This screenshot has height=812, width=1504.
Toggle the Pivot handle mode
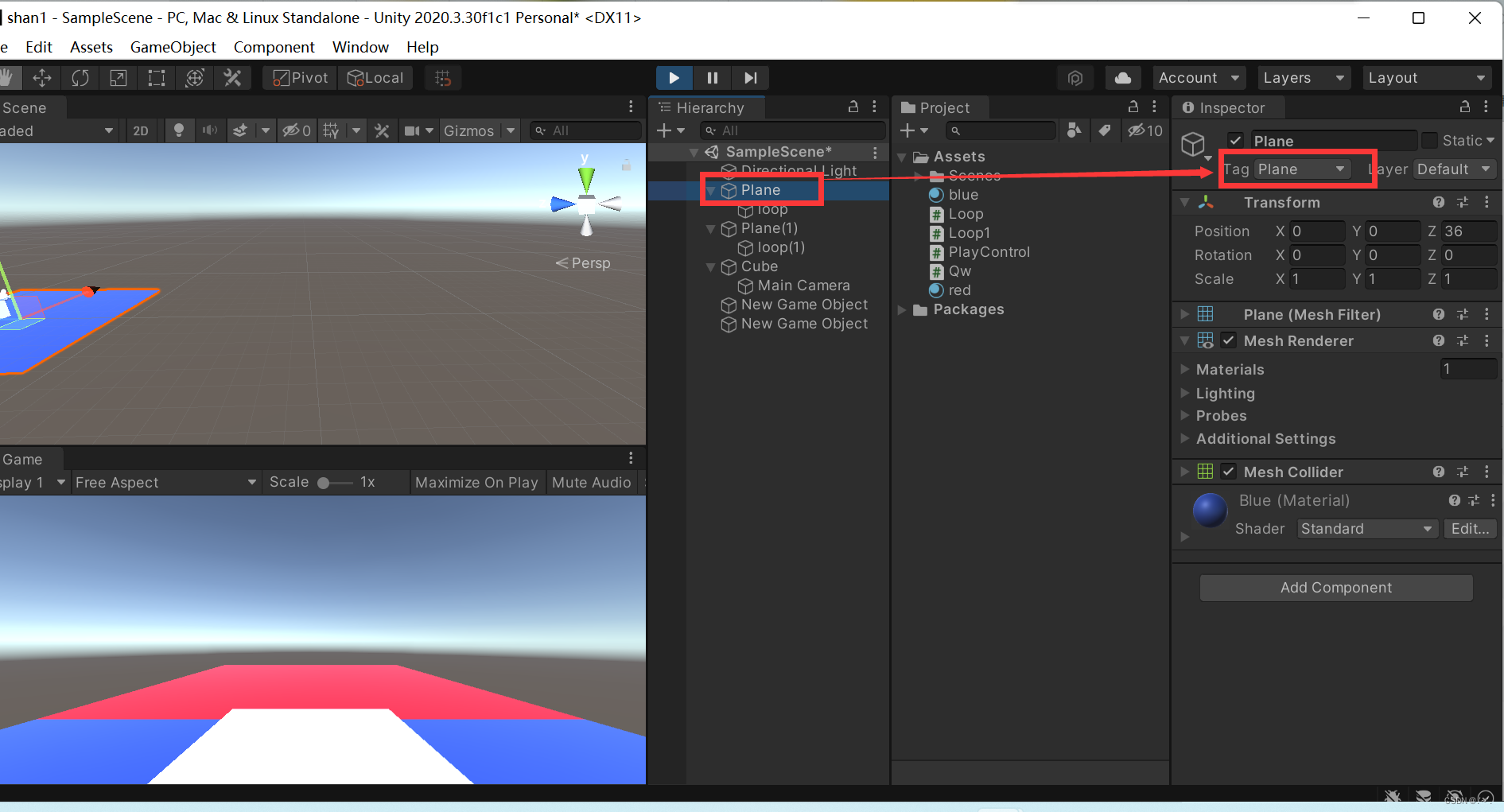[x=298, y=77]
